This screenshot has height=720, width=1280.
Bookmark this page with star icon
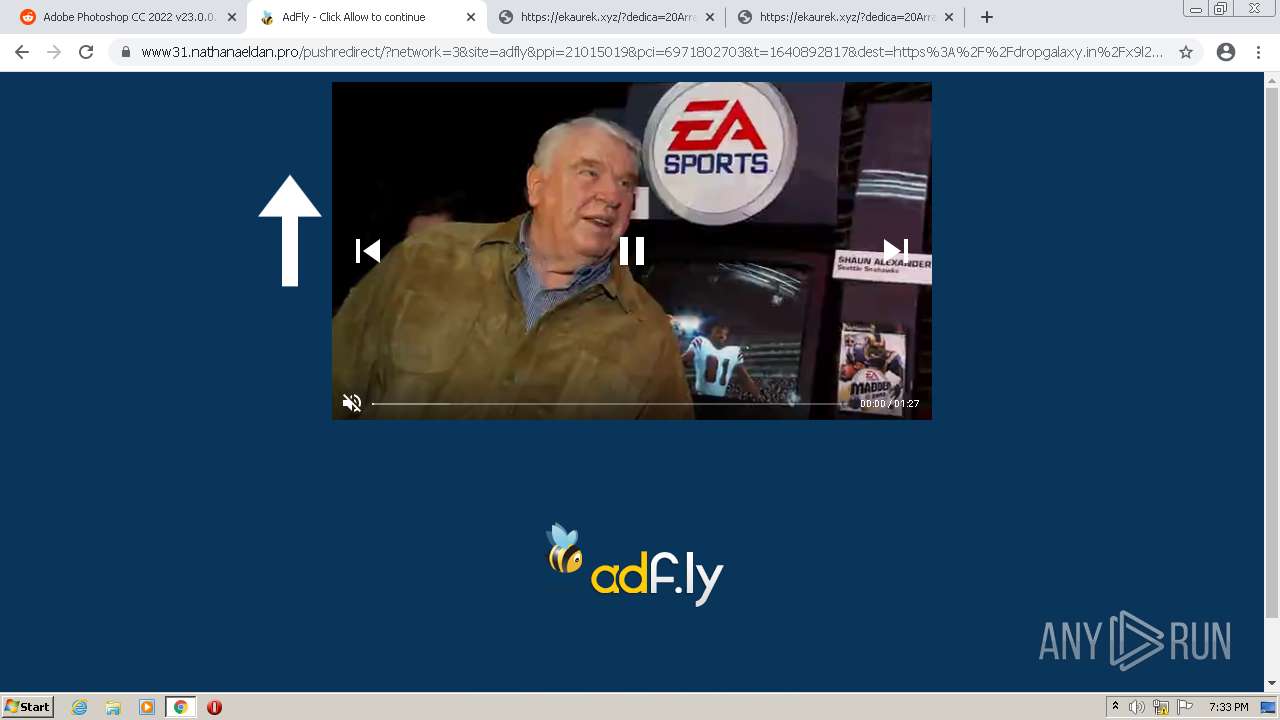(1186, 52)
